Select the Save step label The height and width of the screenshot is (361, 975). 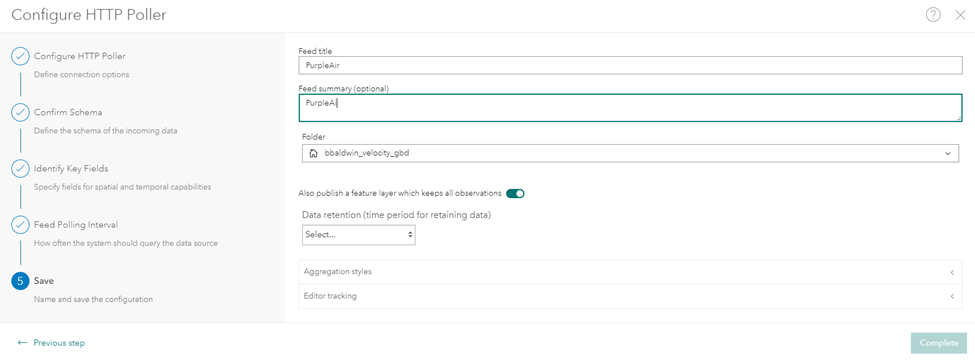coord(44,281)
